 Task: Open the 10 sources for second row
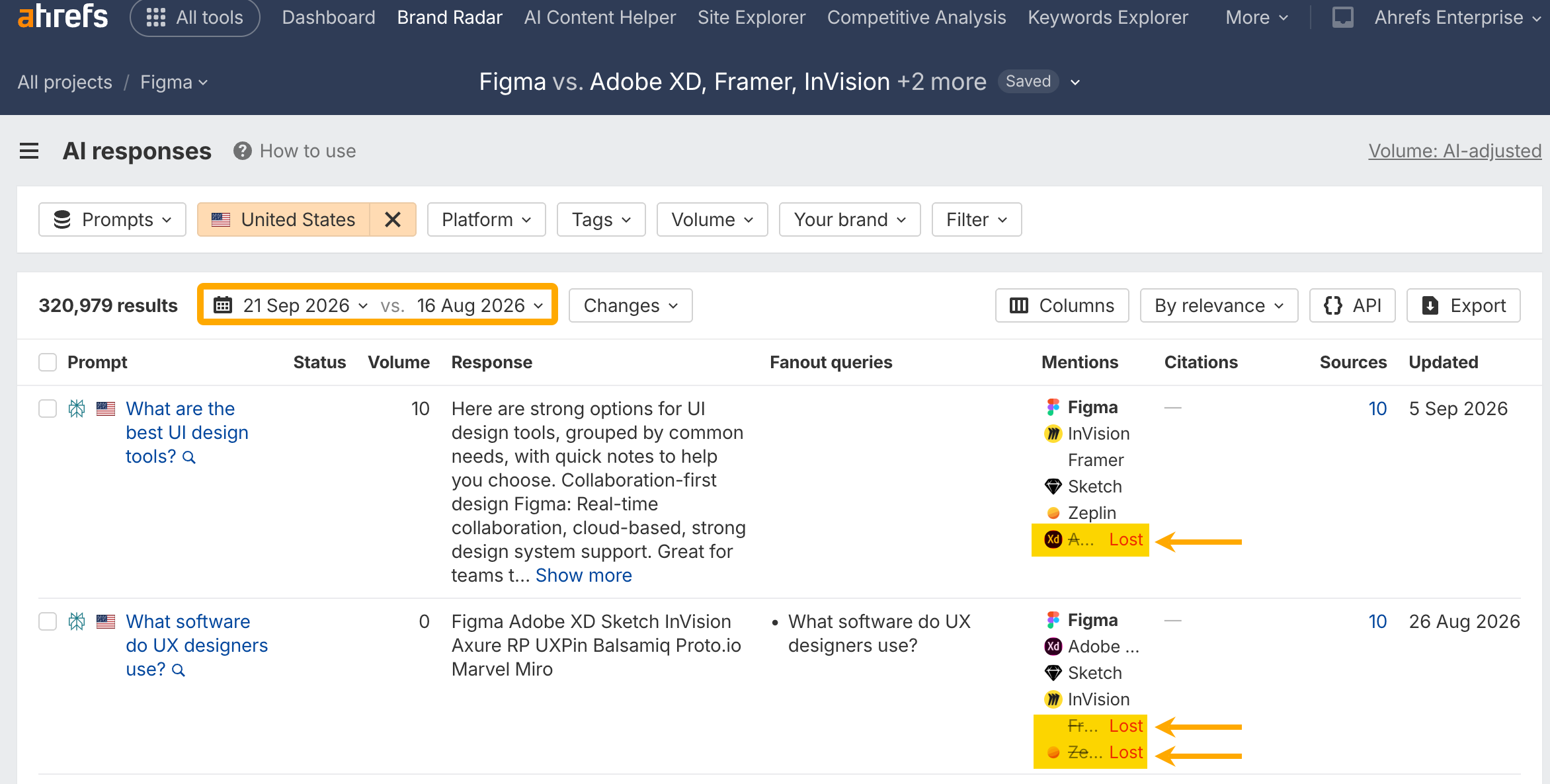(1377, 621)
